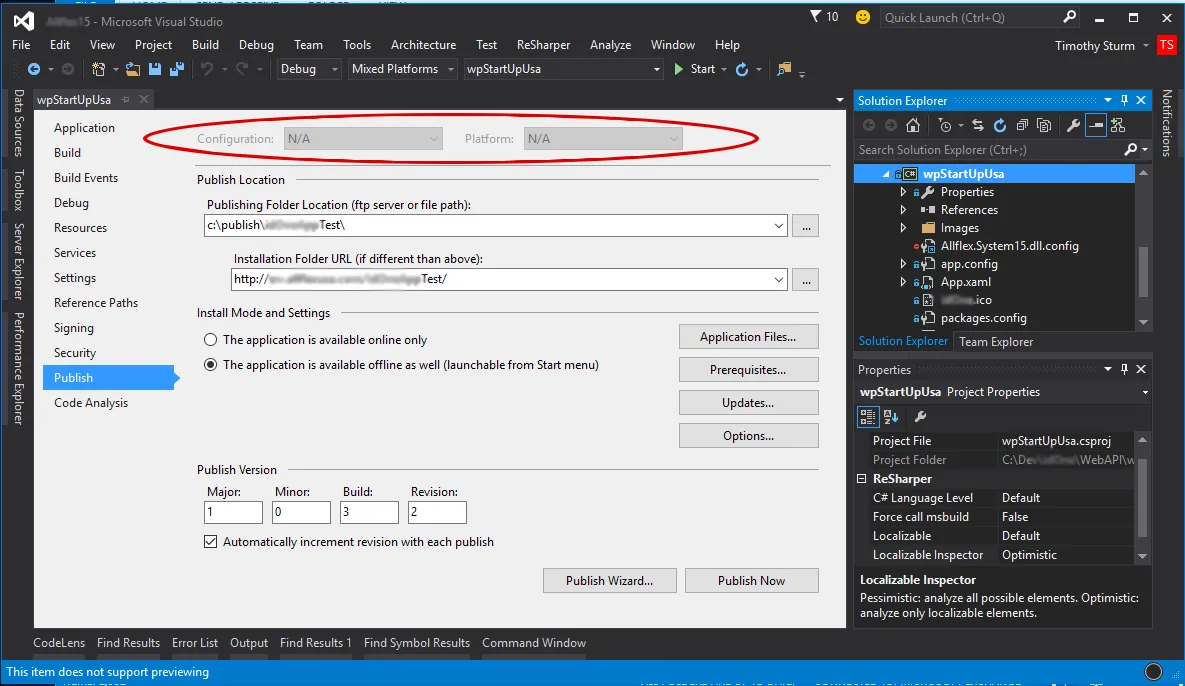
Task: Click the Application Files button
Action: pyautogui.click(x=748, y=337)
